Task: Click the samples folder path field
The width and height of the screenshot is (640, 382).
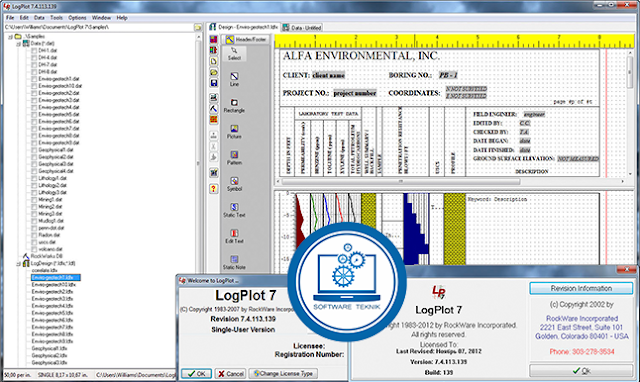Action: coord(98,27)
